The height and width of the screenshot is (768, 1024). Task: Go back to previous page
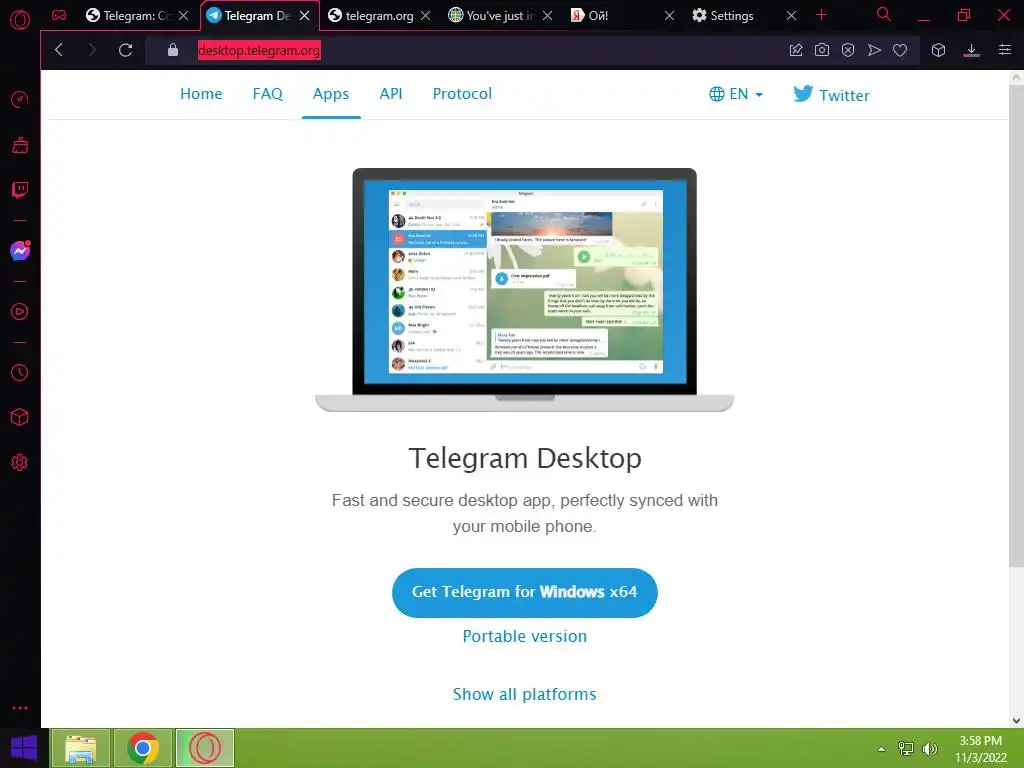[x=59, y=50]
